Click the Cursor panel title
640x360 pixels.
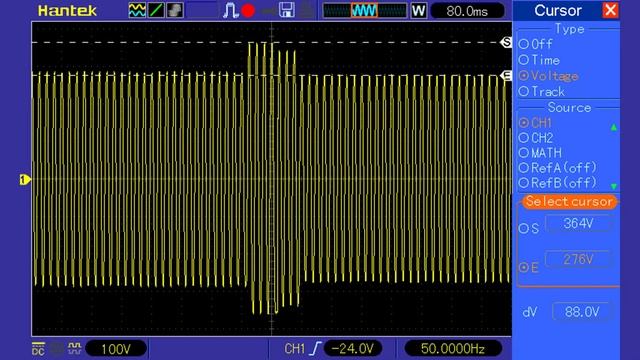coord(558,11)
